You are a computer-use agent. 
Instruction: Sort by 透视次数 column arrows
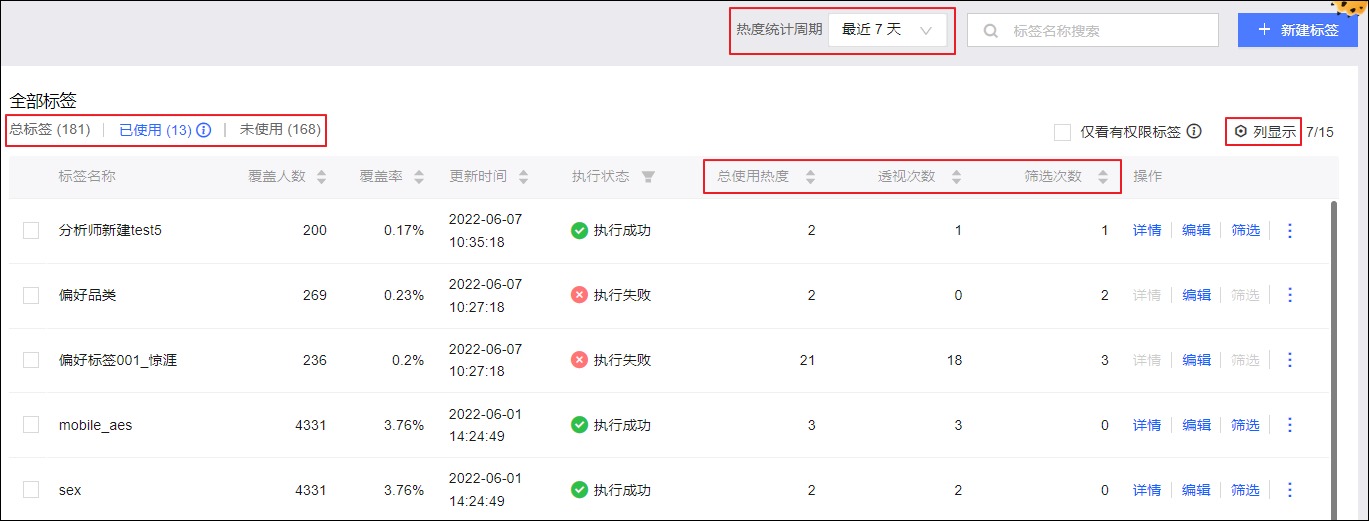click(956, 177)
